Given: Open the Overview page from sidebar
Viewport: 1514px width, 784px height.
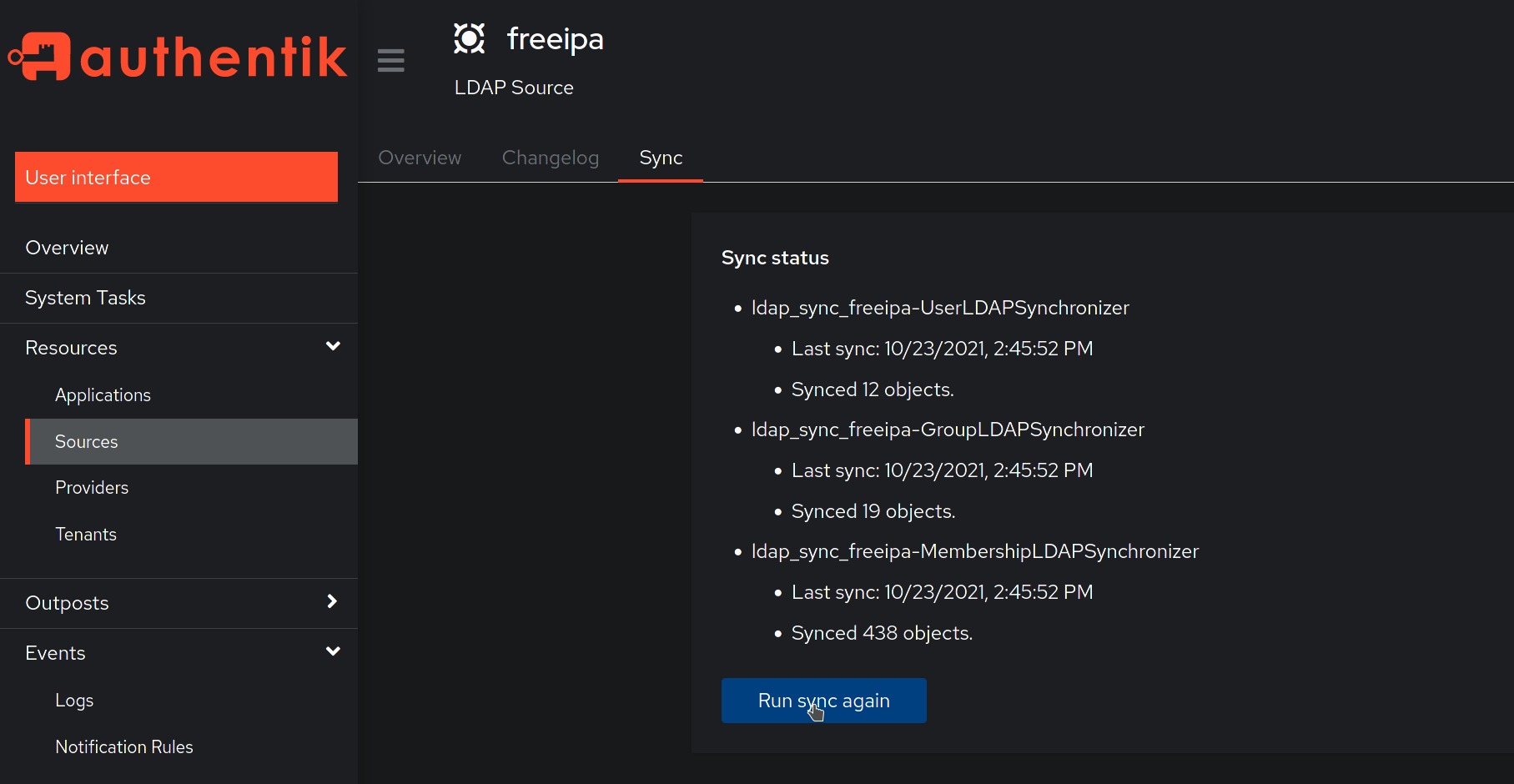Looking at the screenshot, I should pyautogui.click(x=67, y=247).
